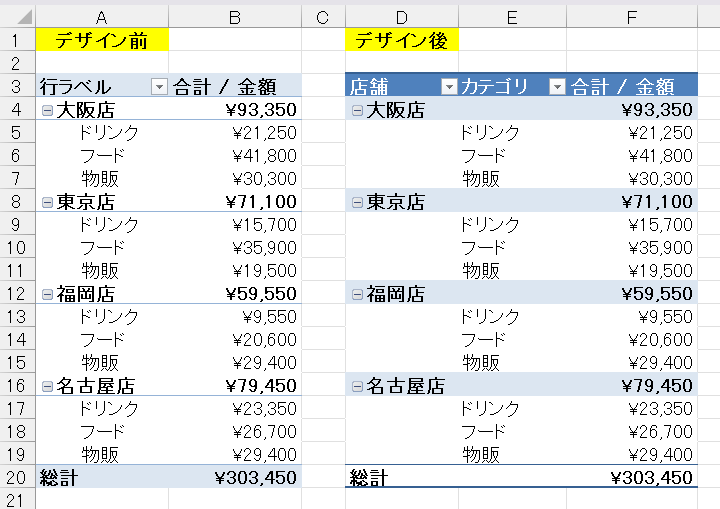Select ¥59,550 in column B
Image resolution: width=720 pixels, height=509 pixels.
261,294
